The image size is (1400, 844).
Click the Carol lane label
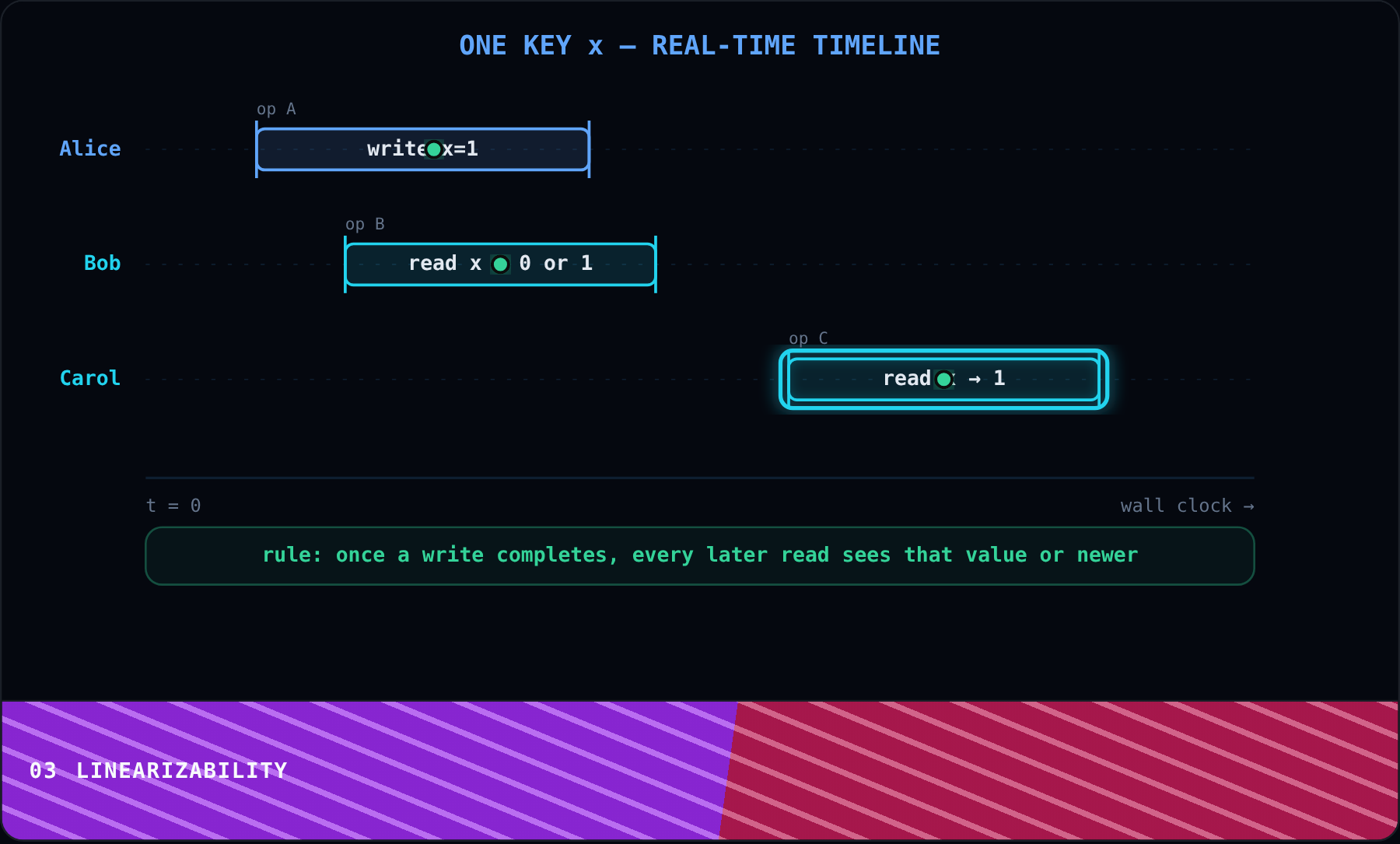pyautogui.click(x=90, y=378)
